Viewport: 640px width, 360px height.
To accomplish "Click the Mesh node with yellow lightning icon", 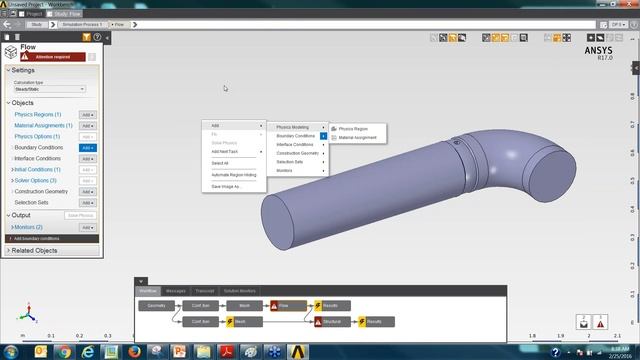I will 244,322.
